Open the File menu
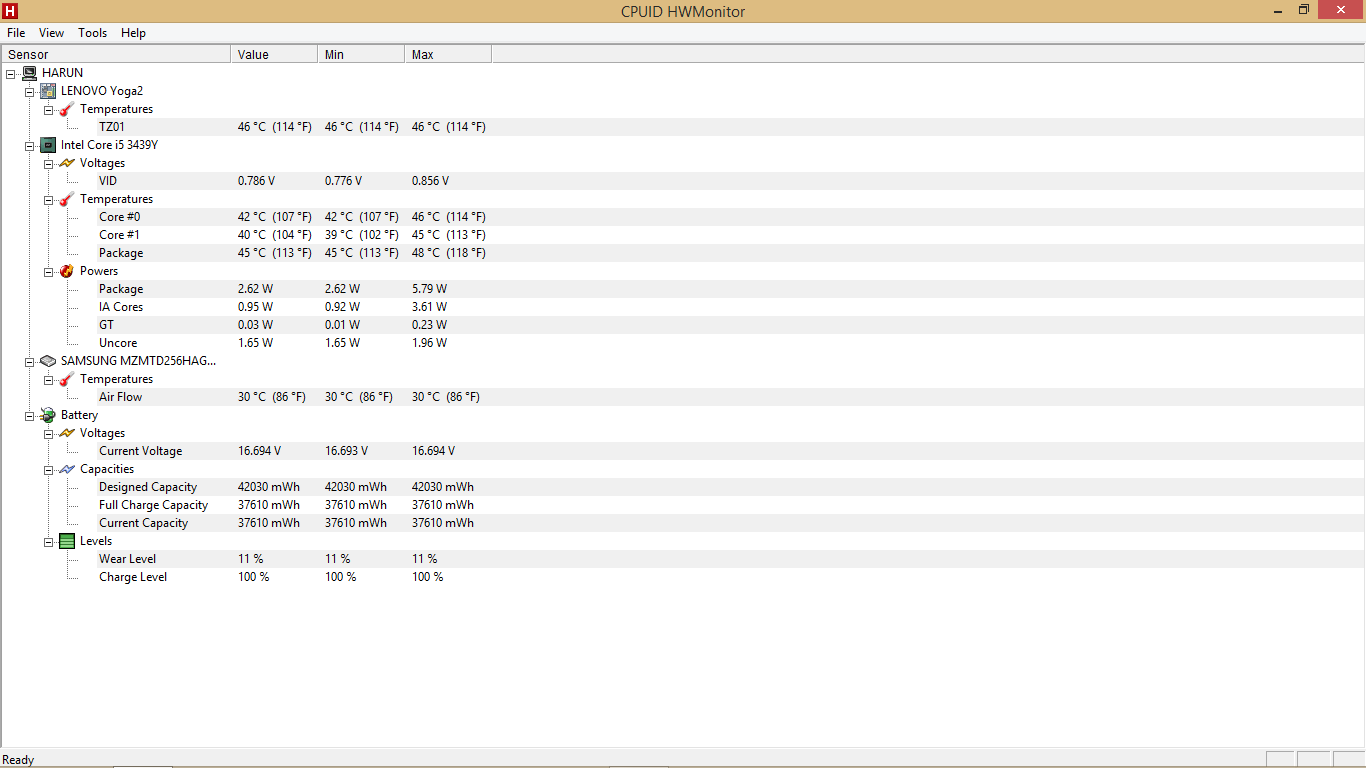 (16, 33)
